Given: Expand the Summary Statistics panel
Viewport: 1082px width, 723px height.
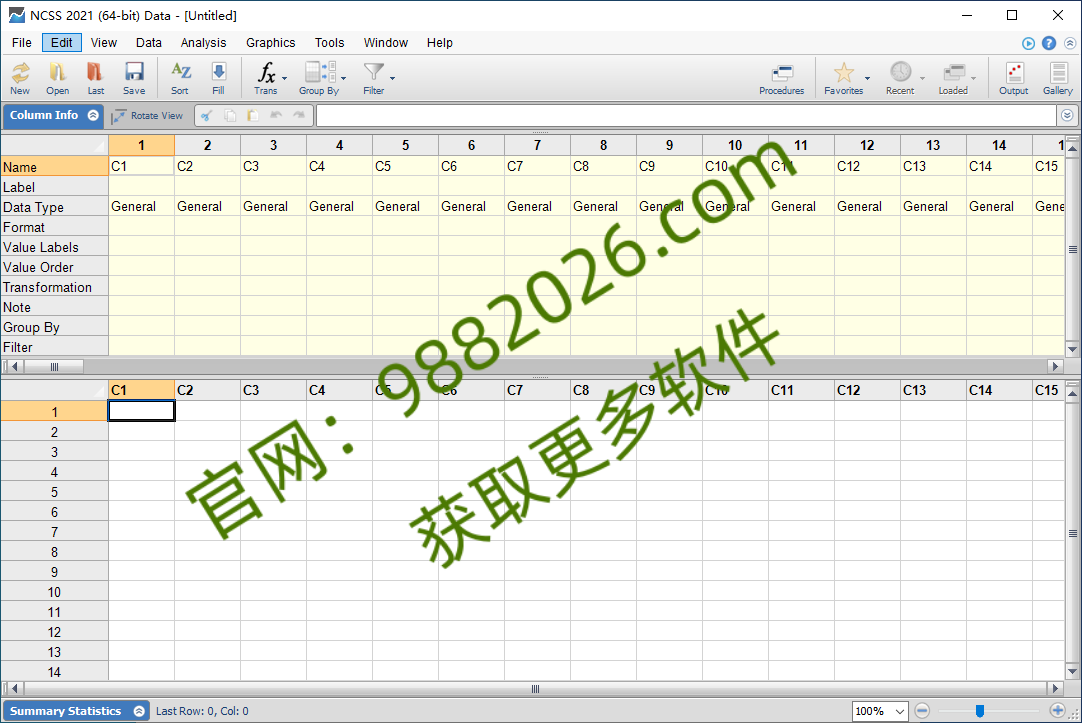Looking at the screenshot, I should click(139, 711).
